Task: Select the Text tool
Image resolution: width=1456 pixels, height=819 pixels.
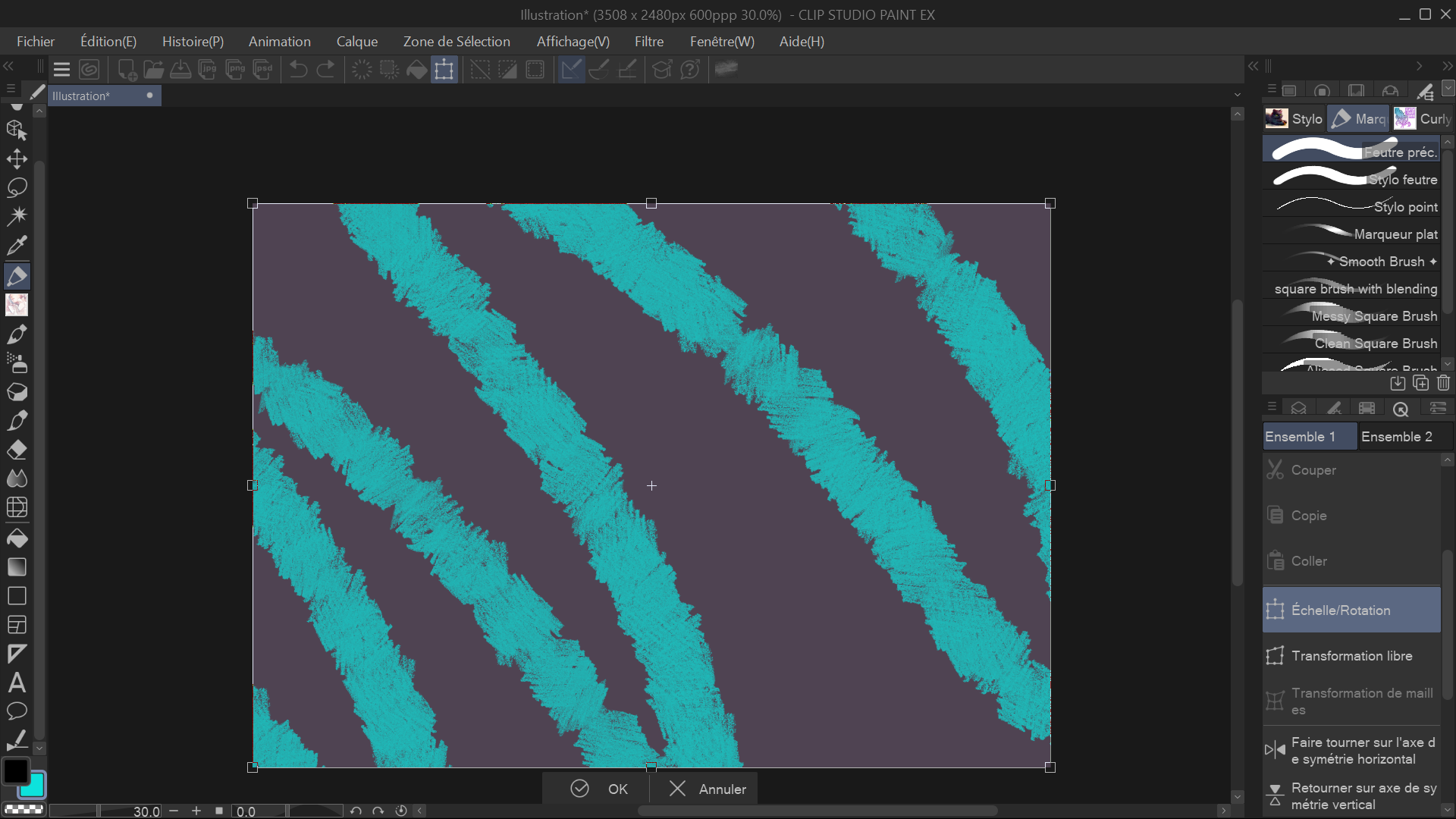Action: (x=17, y=683)
